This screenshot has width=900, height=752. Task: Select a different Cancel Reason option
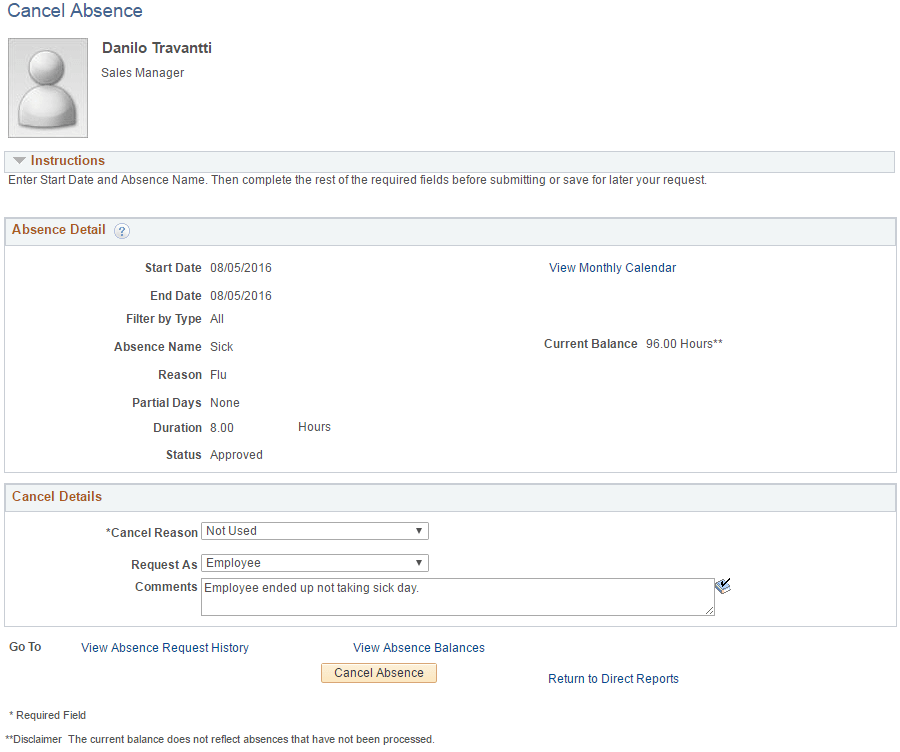coord(315,530)
